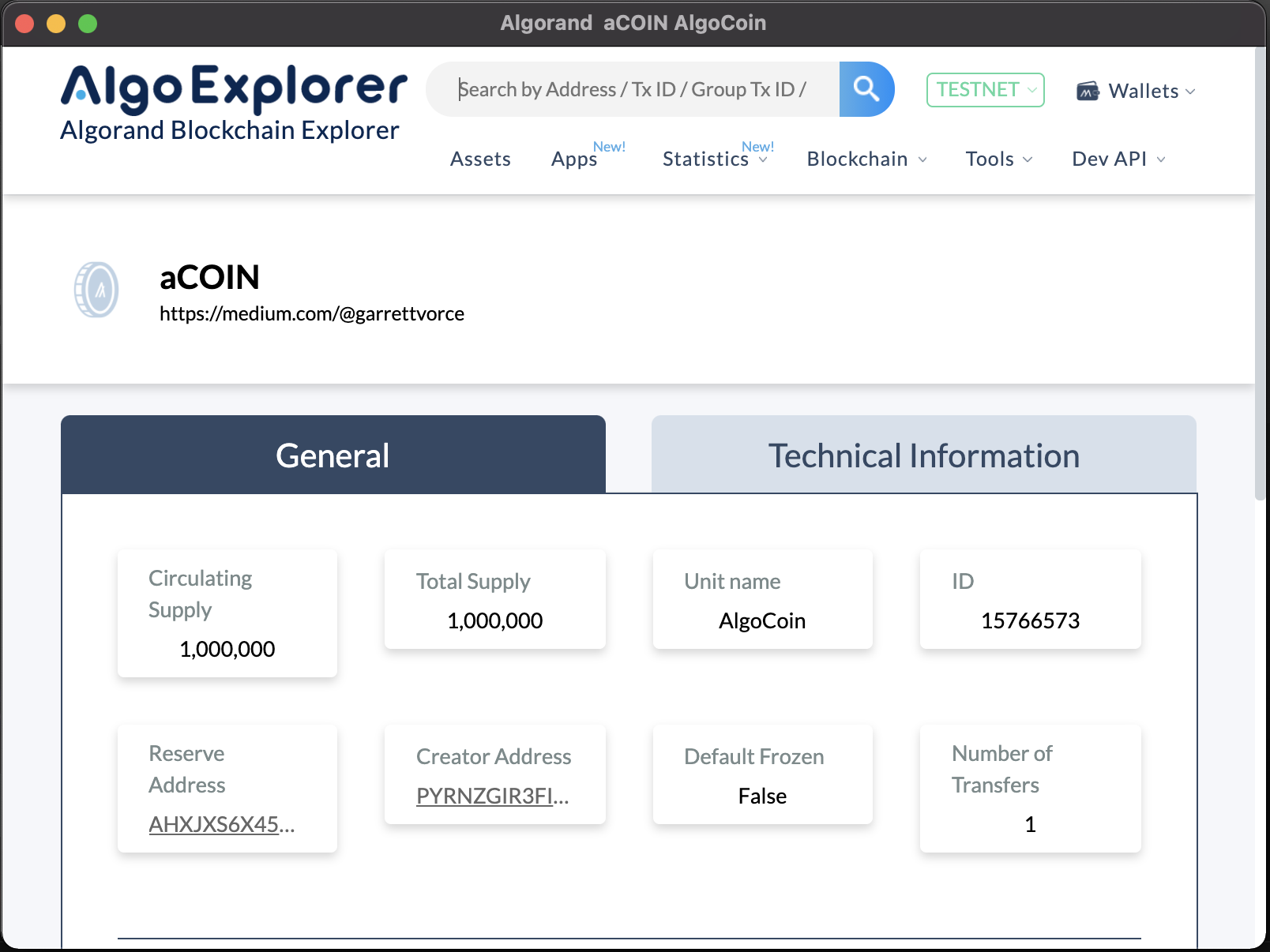Click the Algorand Blockchain Explorer subtitle
Screen dimensions: 1270x952
[230, 130]
